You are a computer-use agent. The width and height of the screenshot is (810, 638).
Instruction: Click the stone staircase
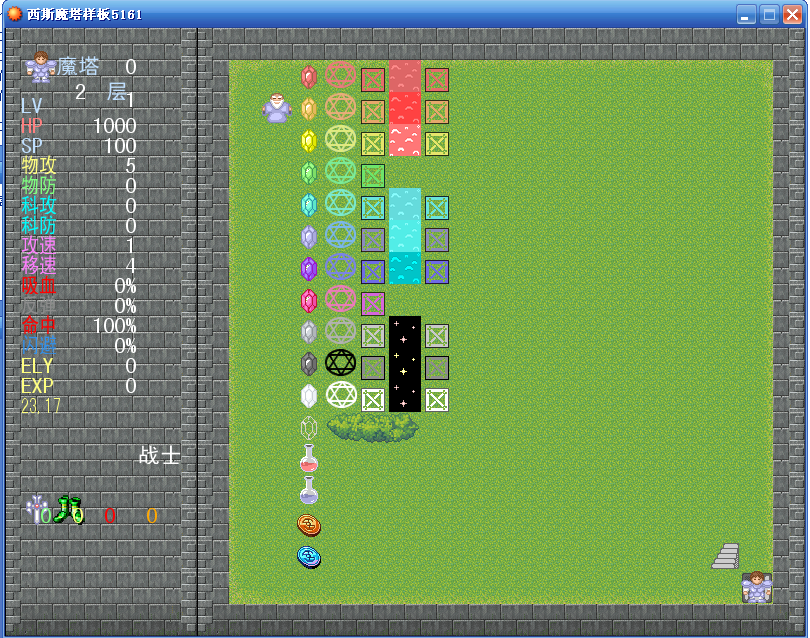click(726, 556)
